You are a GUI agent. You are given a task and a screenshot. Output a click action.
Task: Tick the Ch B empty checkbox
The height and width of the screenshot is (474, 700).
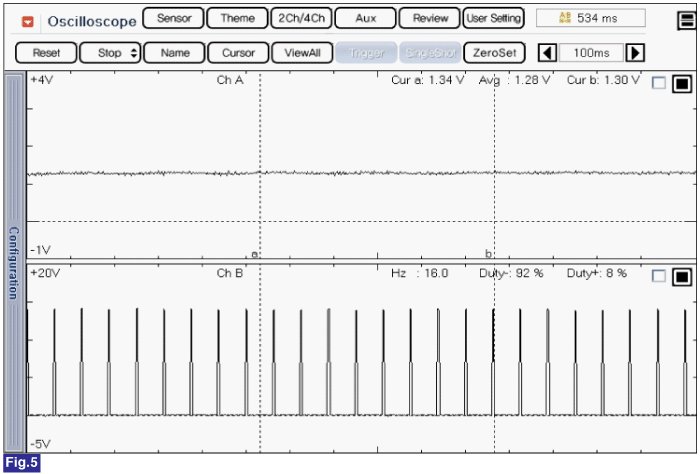[x=658, y=276]
